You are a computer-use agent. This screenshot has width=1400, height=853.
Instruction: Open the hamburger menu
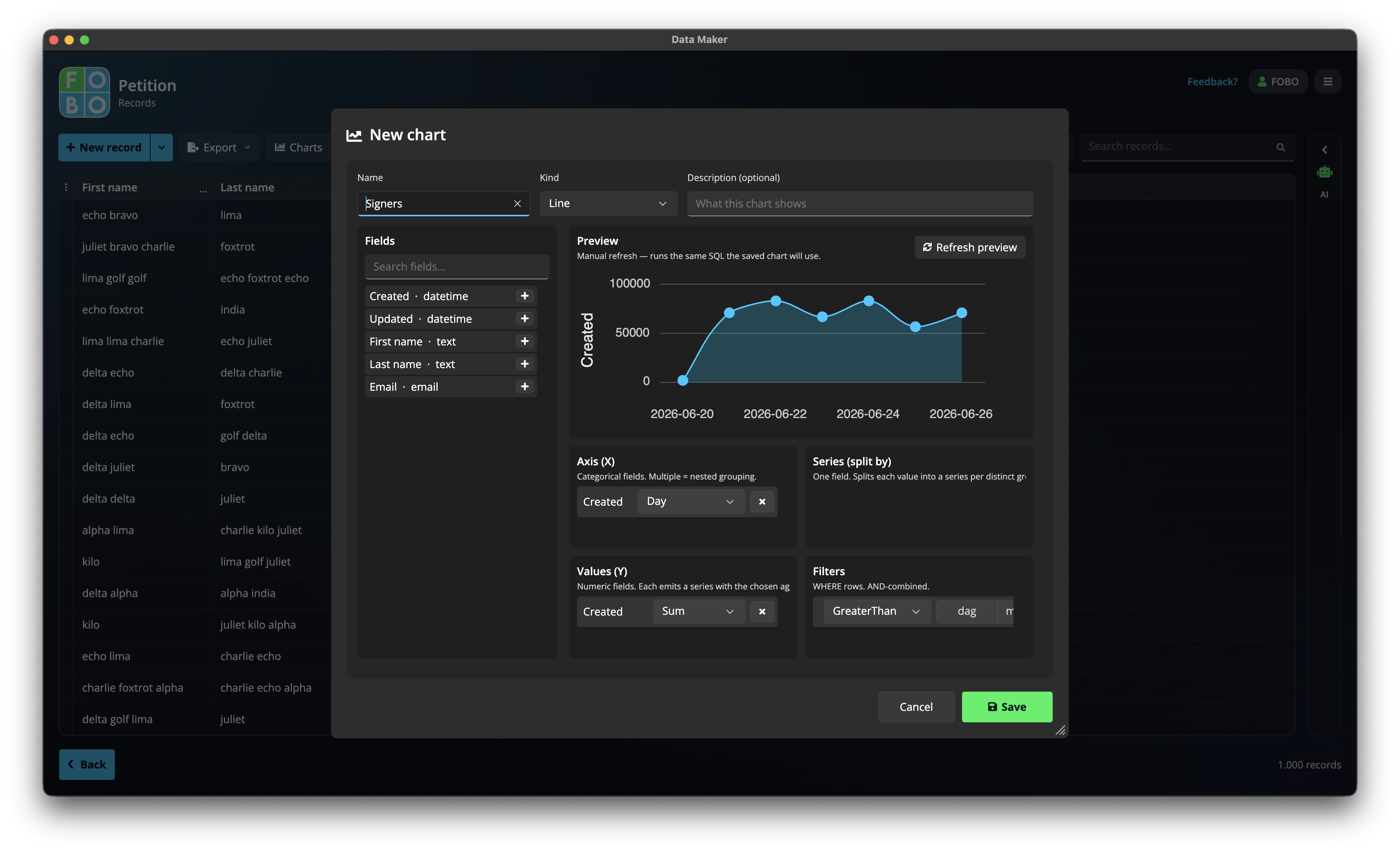click(x=1328, y=82)
